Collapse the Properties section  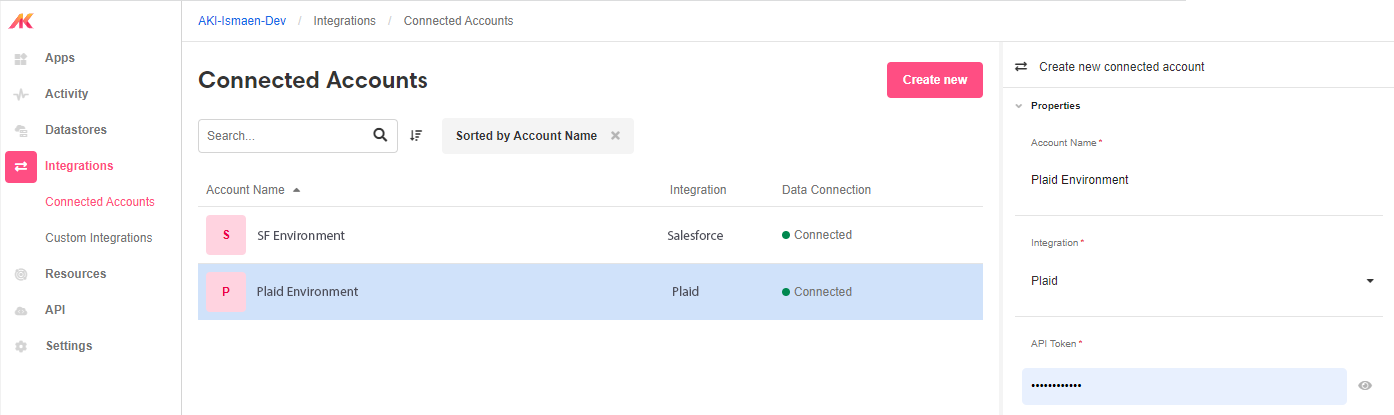(1019, 106)
